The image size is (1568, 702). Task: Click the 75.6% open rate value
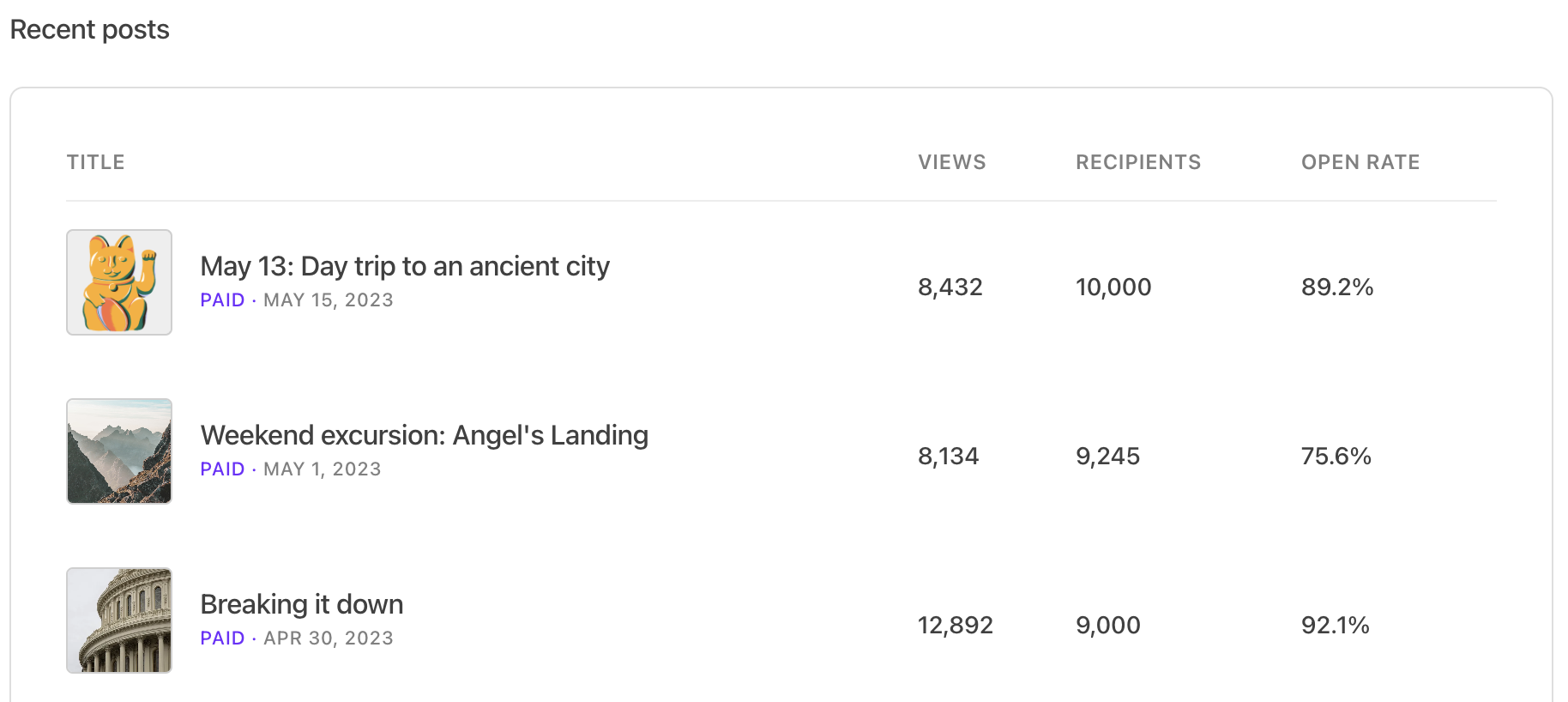pos(1336,456)
